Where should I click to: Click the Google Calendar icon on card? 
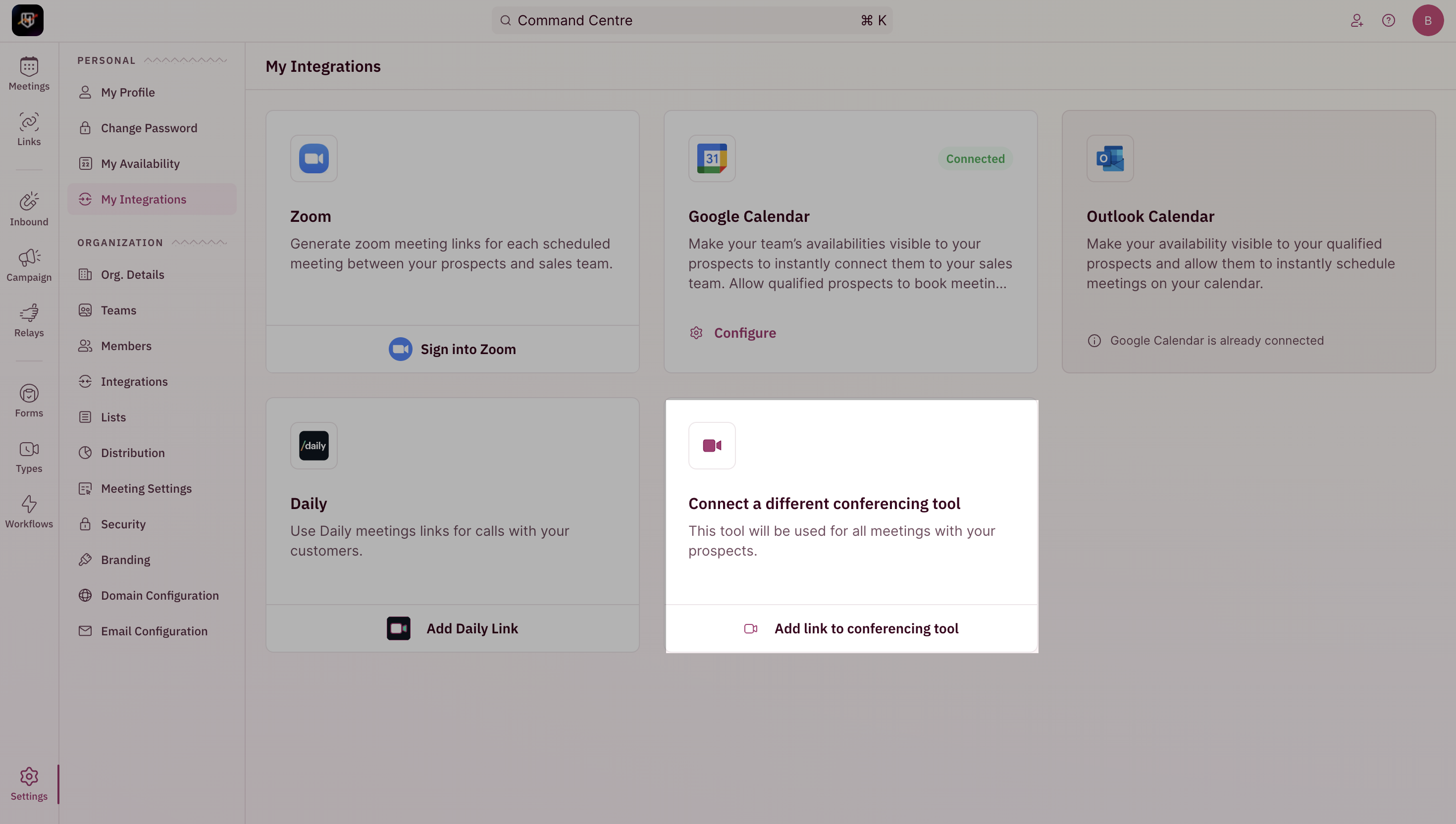(x=712, y=158)
